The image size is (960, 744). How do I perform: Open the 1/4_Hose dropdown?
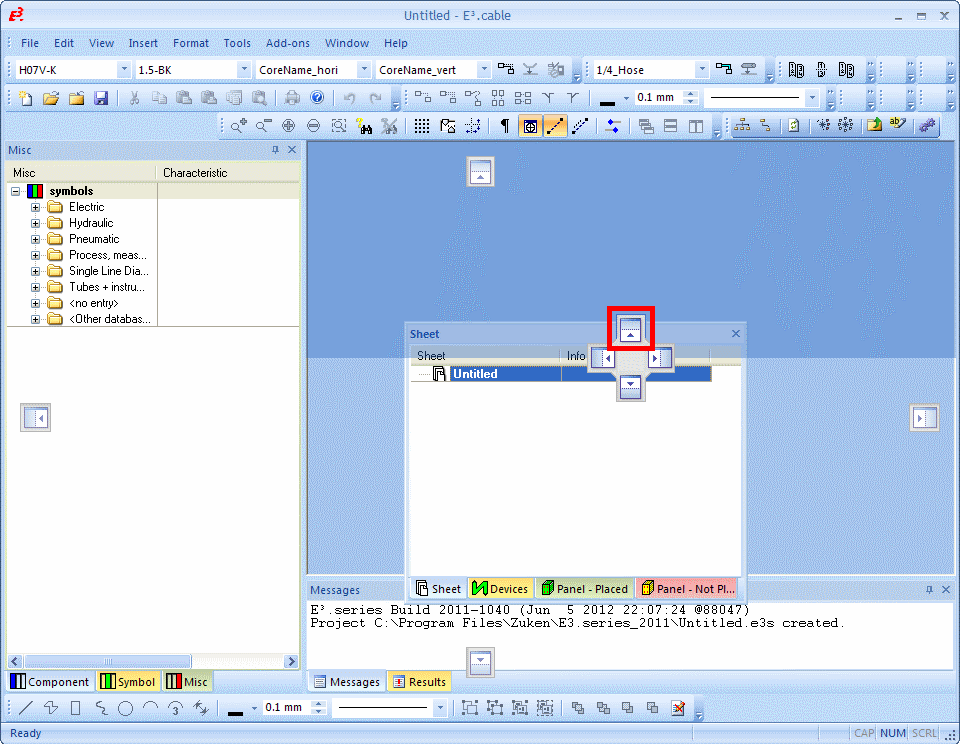pyautogui.click(x=702, y=70)
